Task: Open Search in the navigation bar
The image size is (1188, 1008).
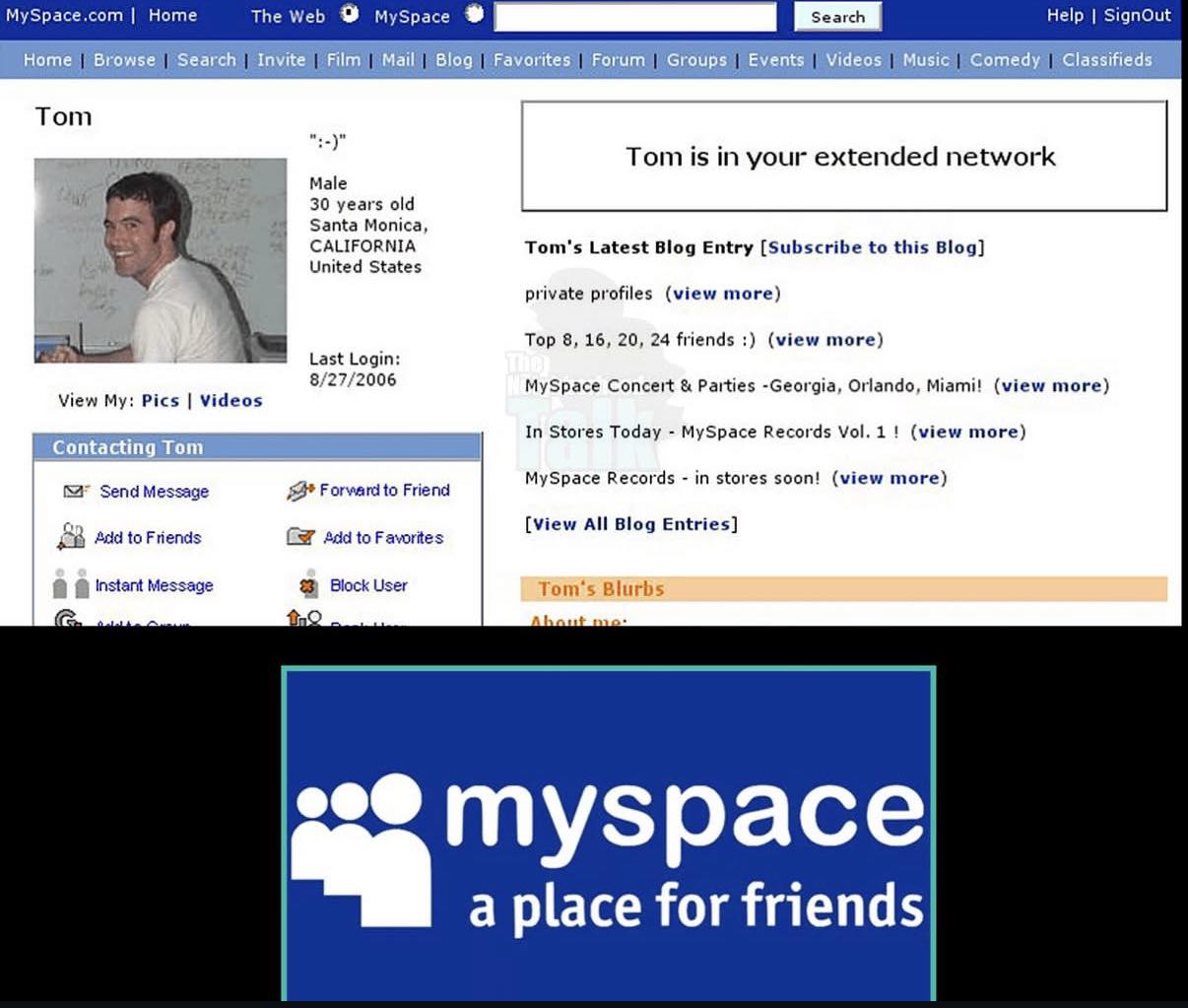Action: (x=206, y=59)
